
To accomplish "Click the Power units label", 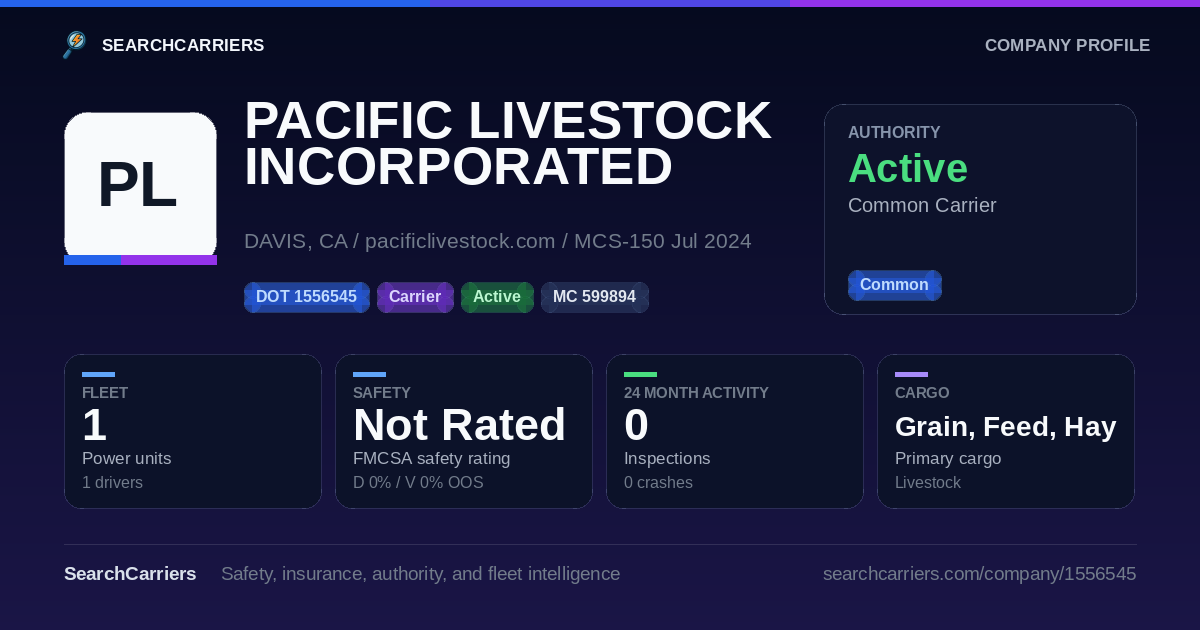I will (127, 458).
